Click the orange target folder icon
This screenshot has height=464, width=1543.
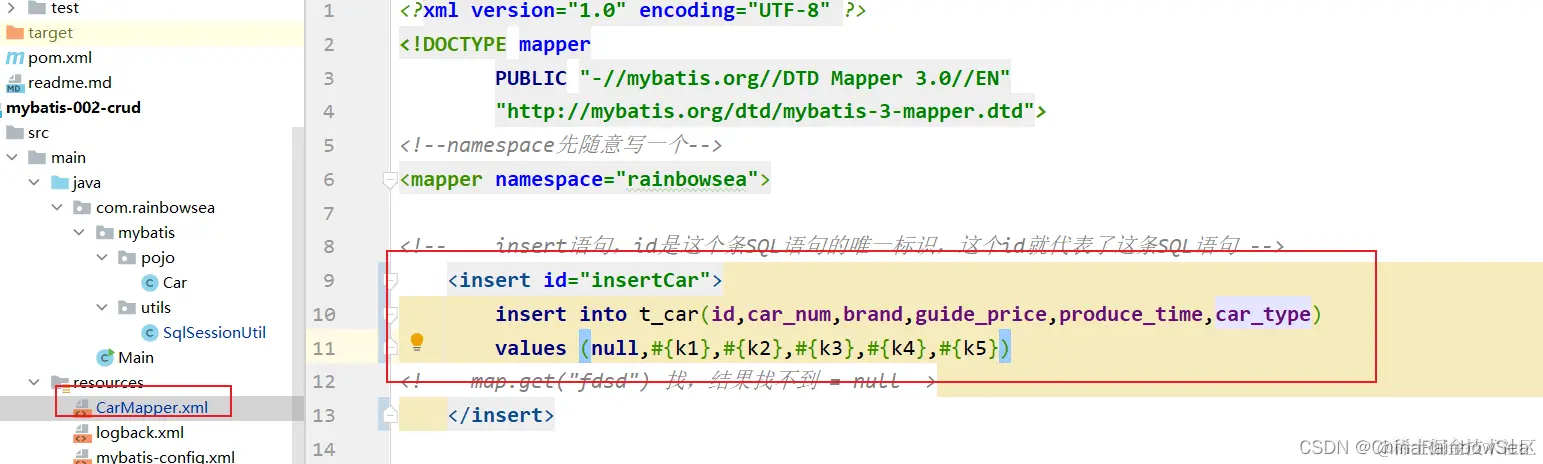[x=14, y=33]
